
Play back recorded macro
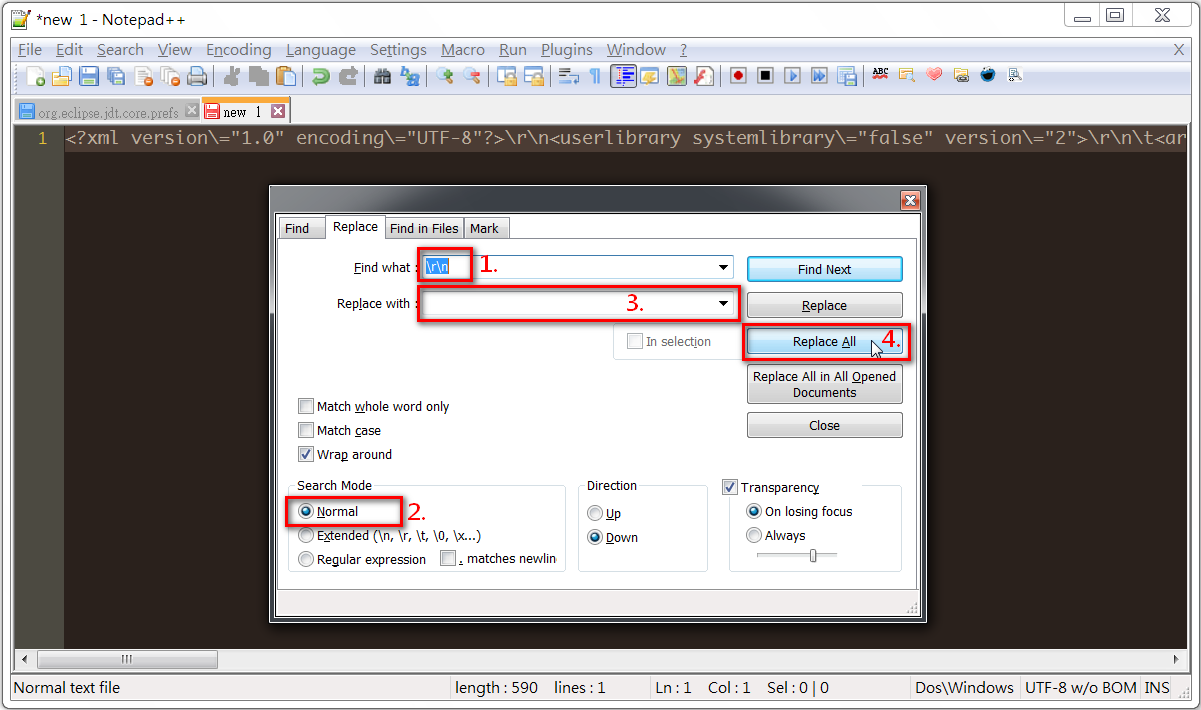792,76
